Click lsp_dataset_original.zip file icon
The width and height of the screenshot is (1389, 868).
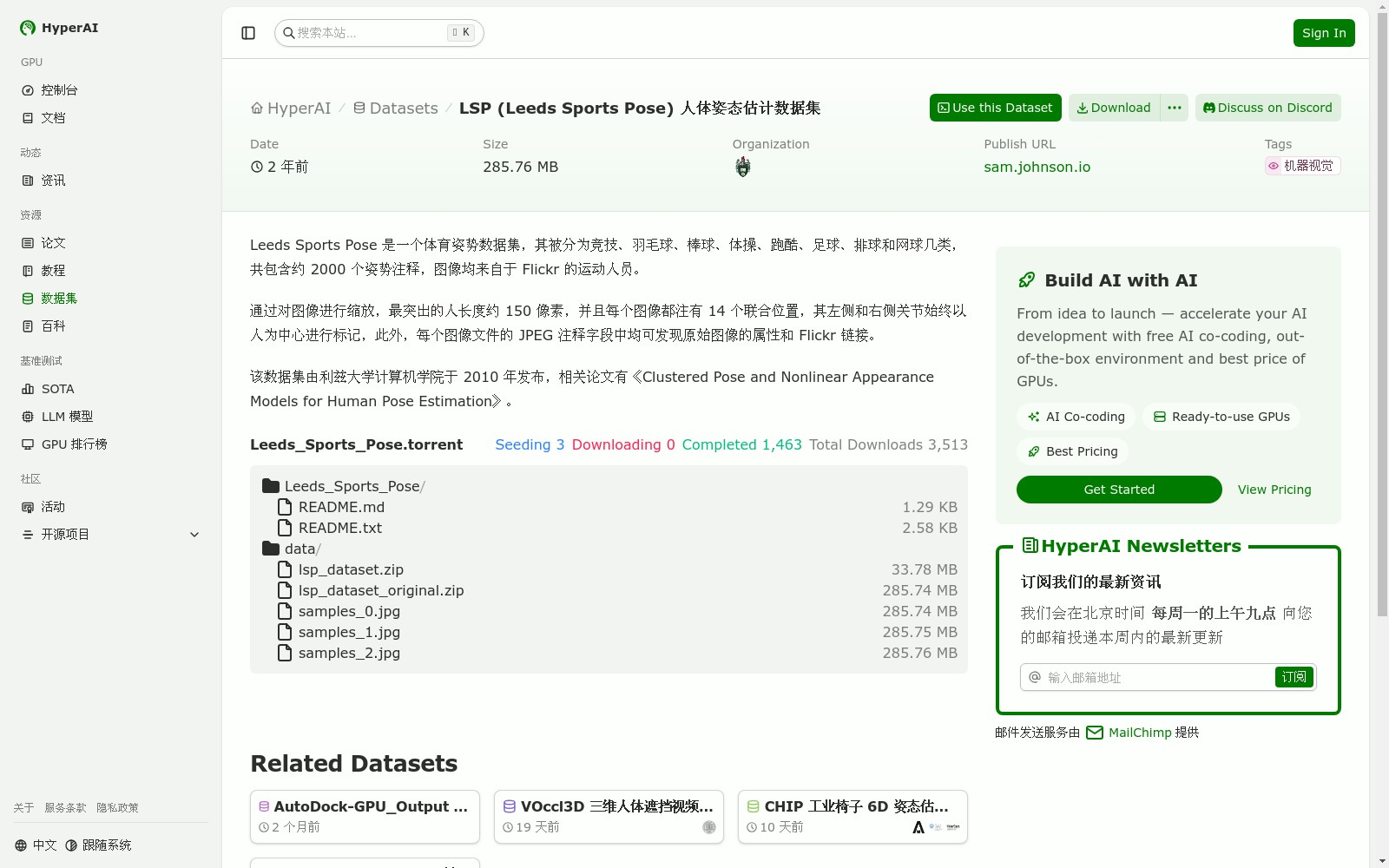[285, 590]
